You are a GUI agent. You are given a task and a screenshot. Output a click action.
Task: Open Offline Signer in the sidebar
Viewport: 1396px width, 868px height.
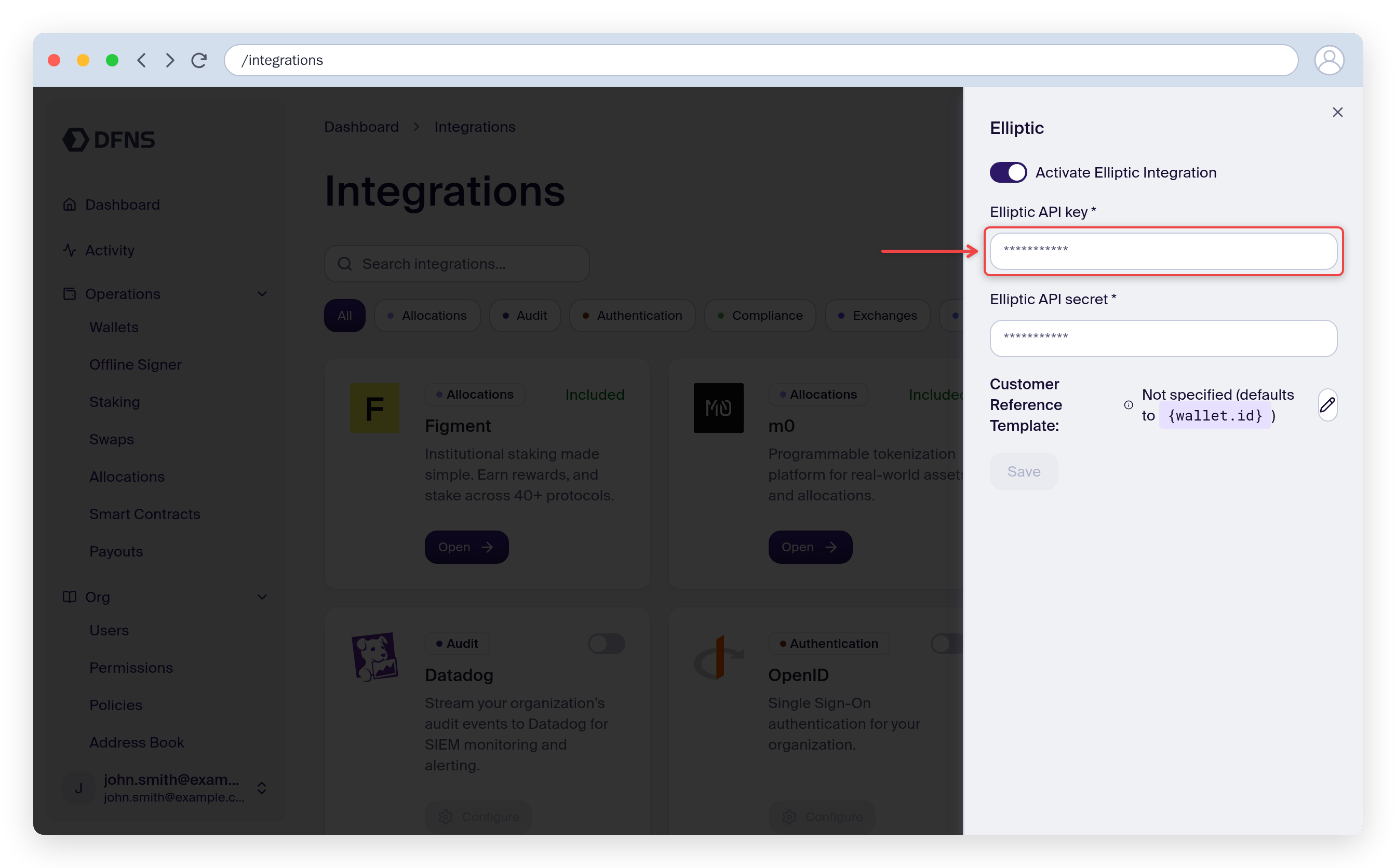point(136,364)
